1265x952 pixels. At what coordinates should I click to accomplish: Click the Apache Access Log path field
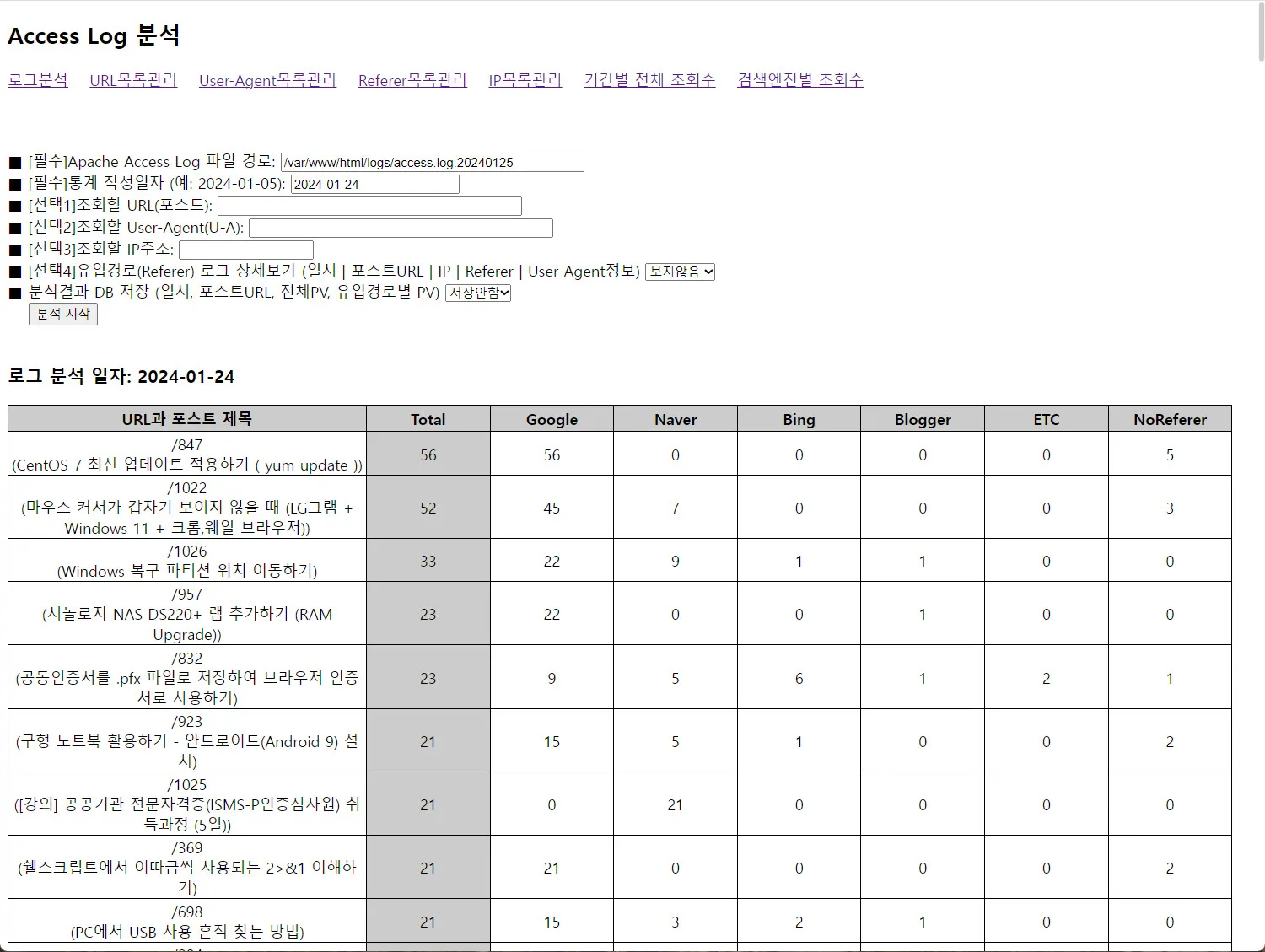tap(433, 162)
